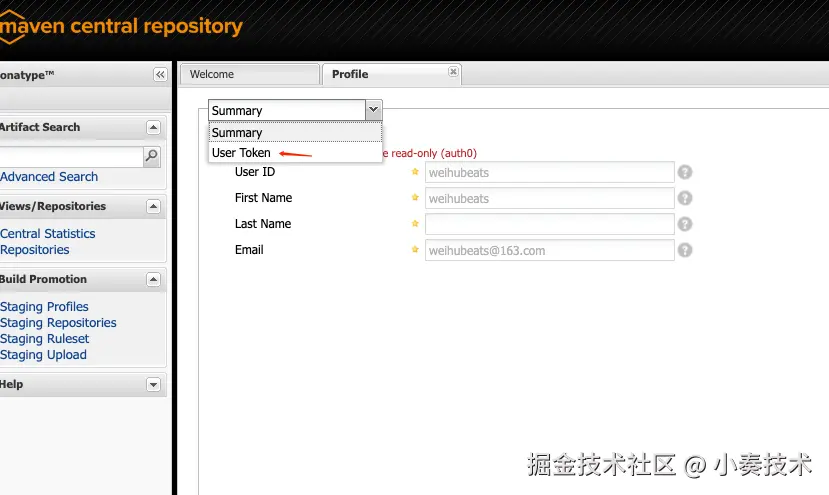Collapse the Sonatype sidebar panel
829x495 pixels.
(160, 75)
